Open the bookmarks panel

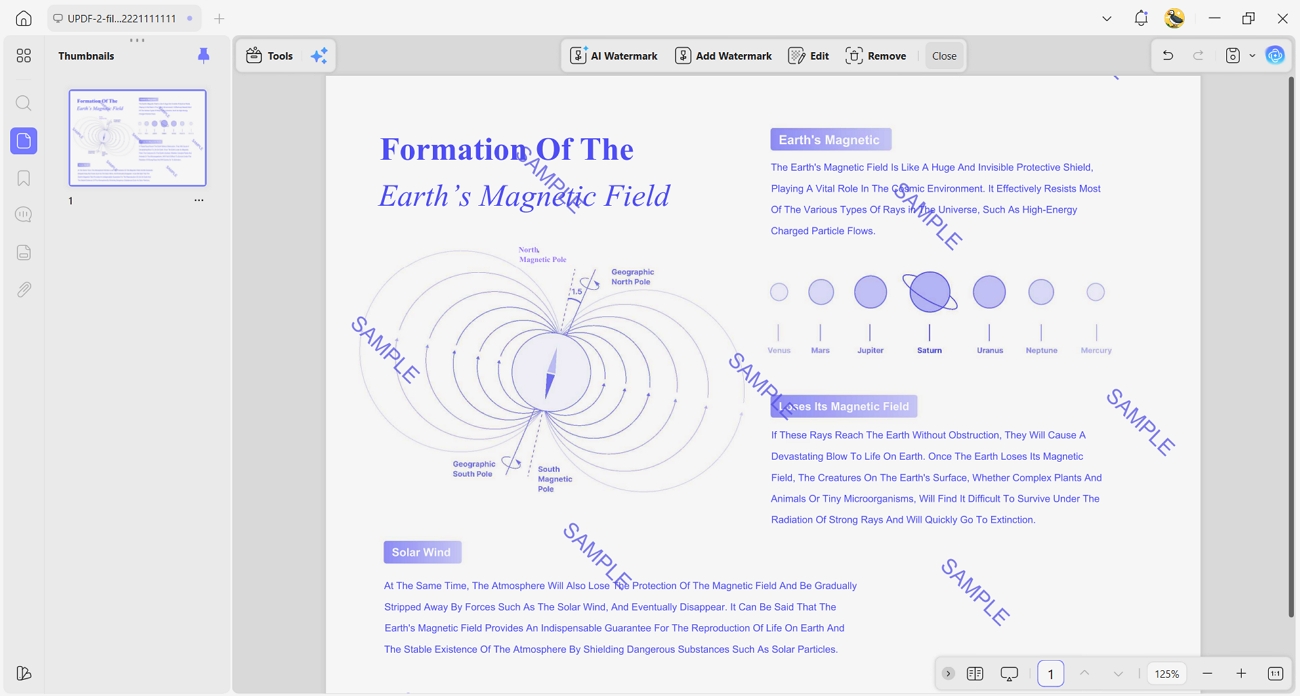click(24, 178)
